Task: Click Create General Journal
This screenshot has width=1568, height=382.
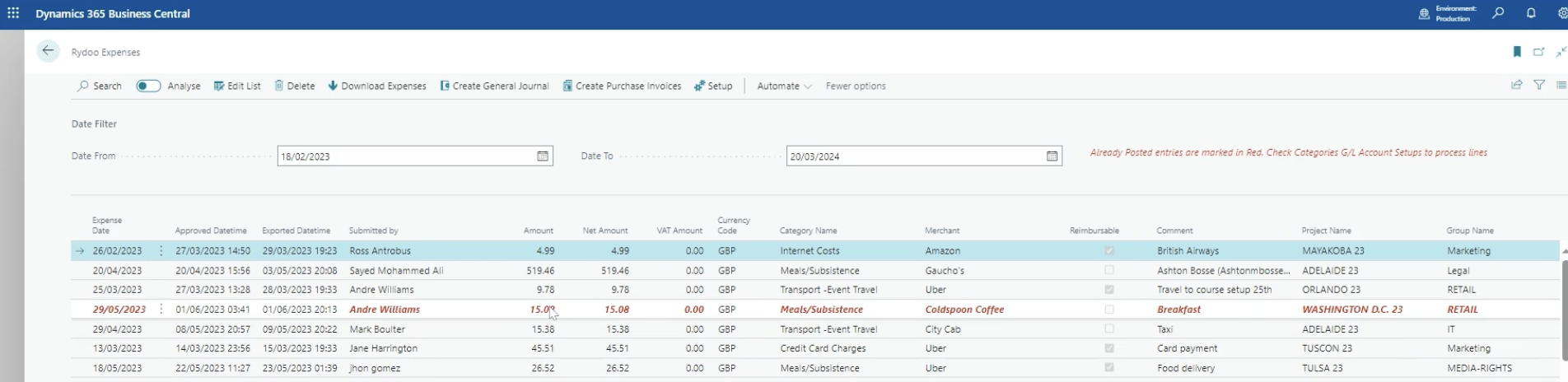Action: pyautogui.click(x=494, y=86)
